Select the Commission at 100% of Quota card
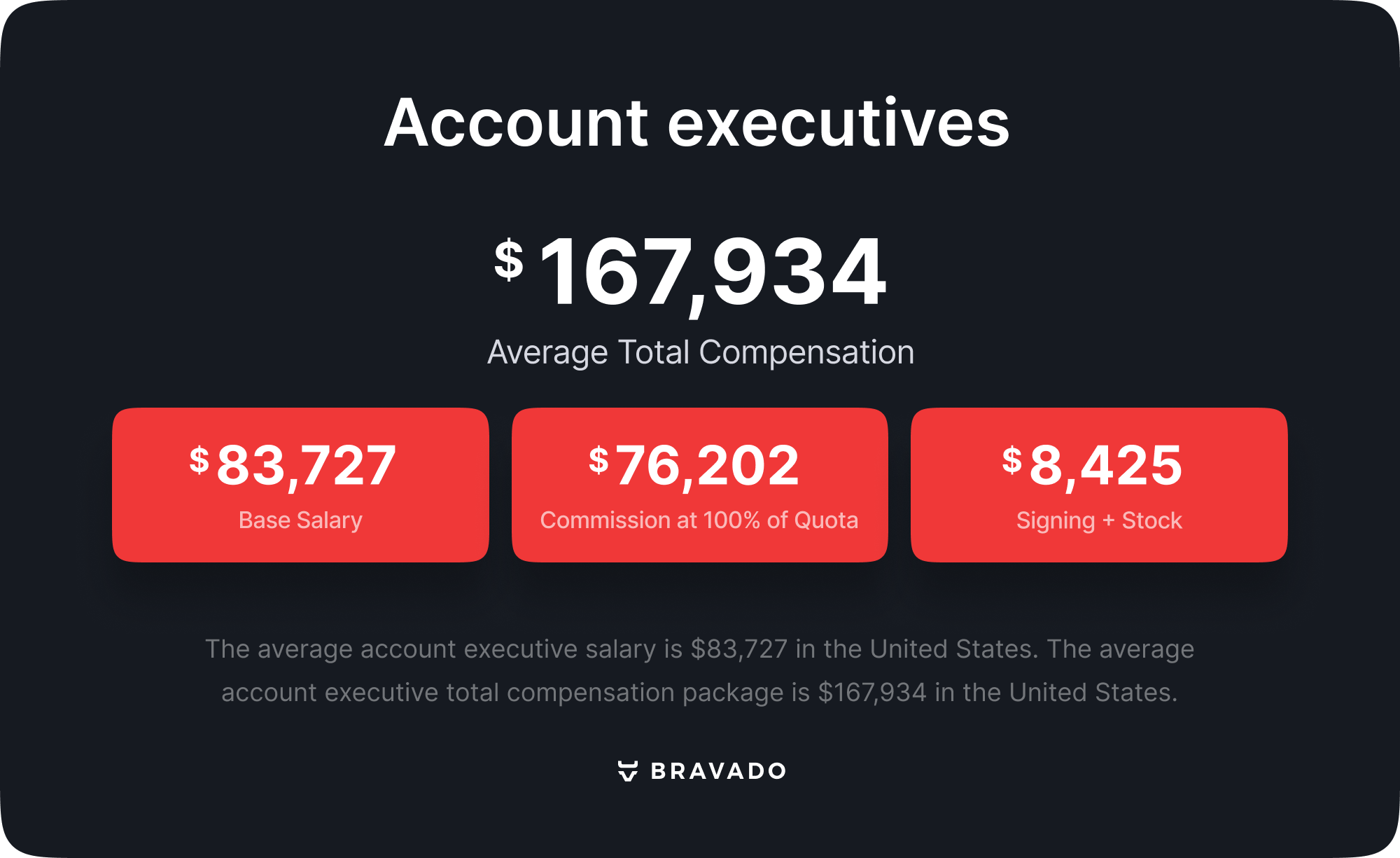Screen dimensions: 1400x858 pos(699,485)
